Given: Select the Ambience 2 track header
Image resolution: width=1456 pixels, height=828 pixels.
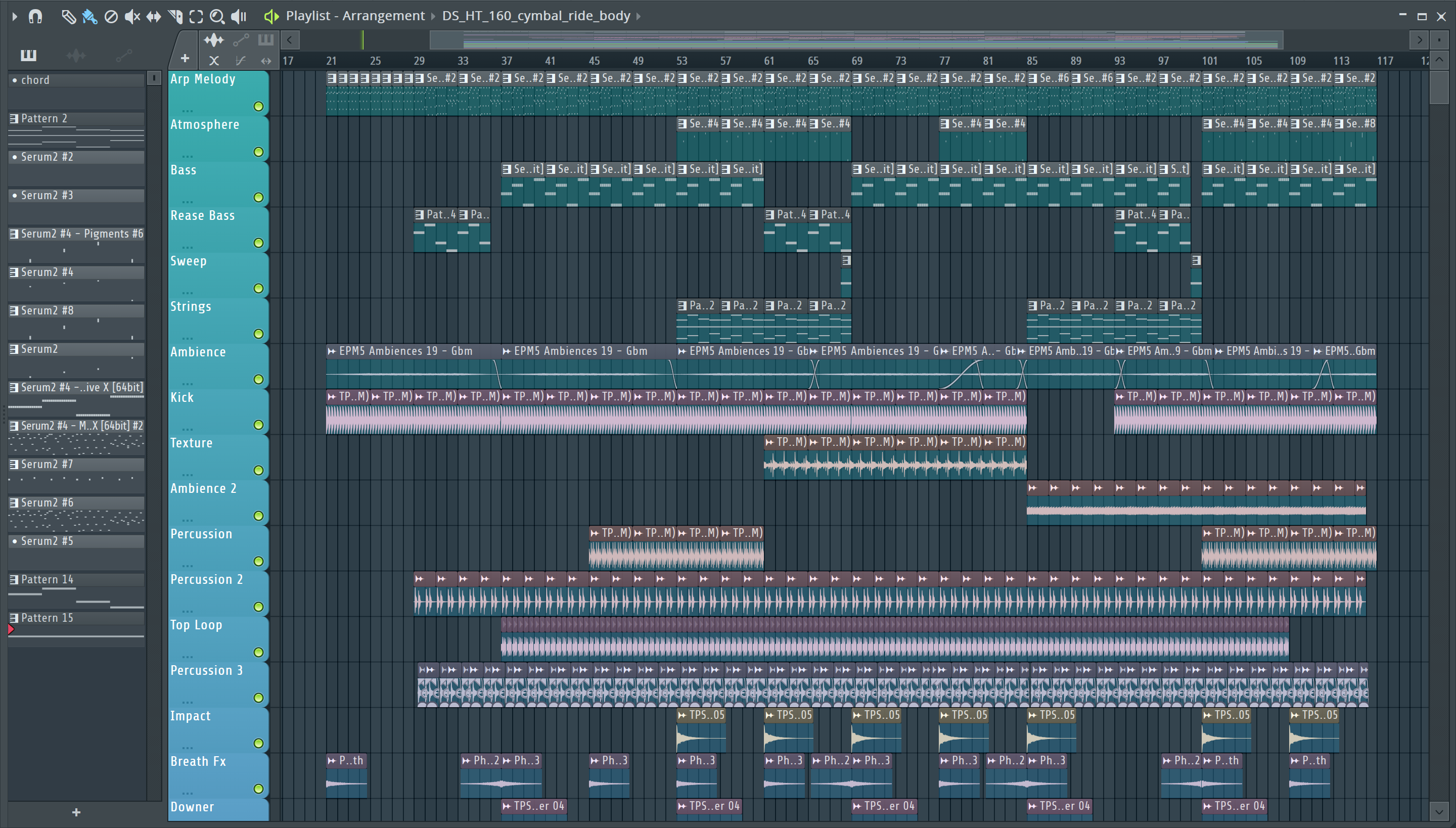Looking at the screenshot, I should tap(218, 502).
